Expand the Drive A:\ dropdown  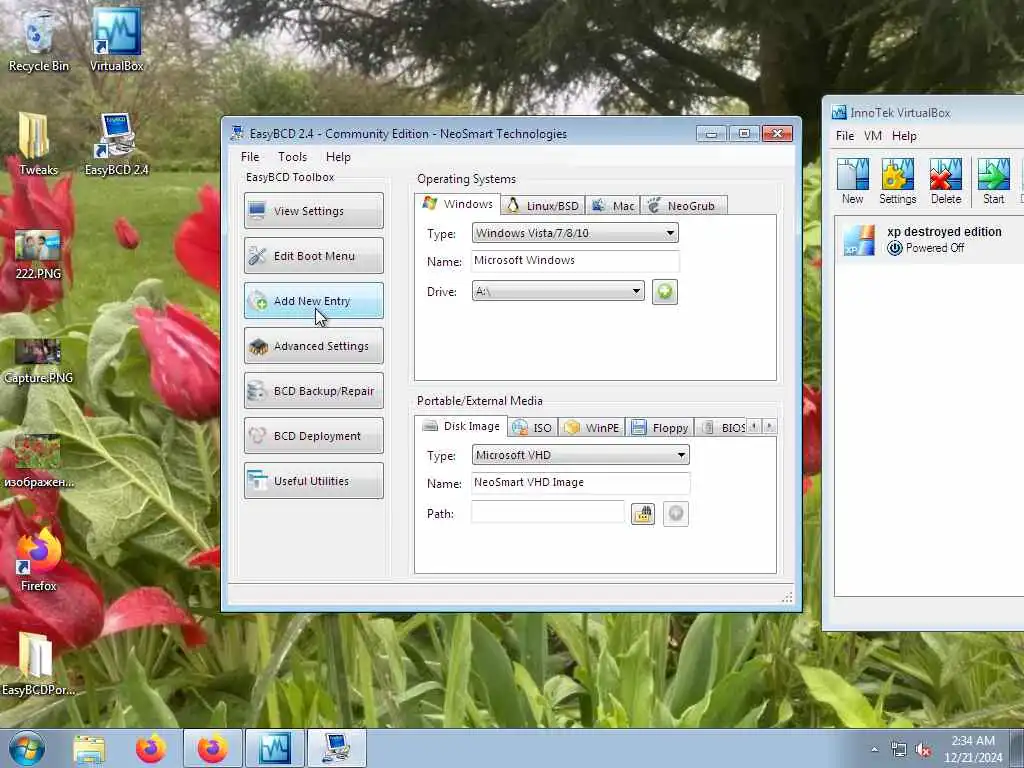[x=558, y=291]
